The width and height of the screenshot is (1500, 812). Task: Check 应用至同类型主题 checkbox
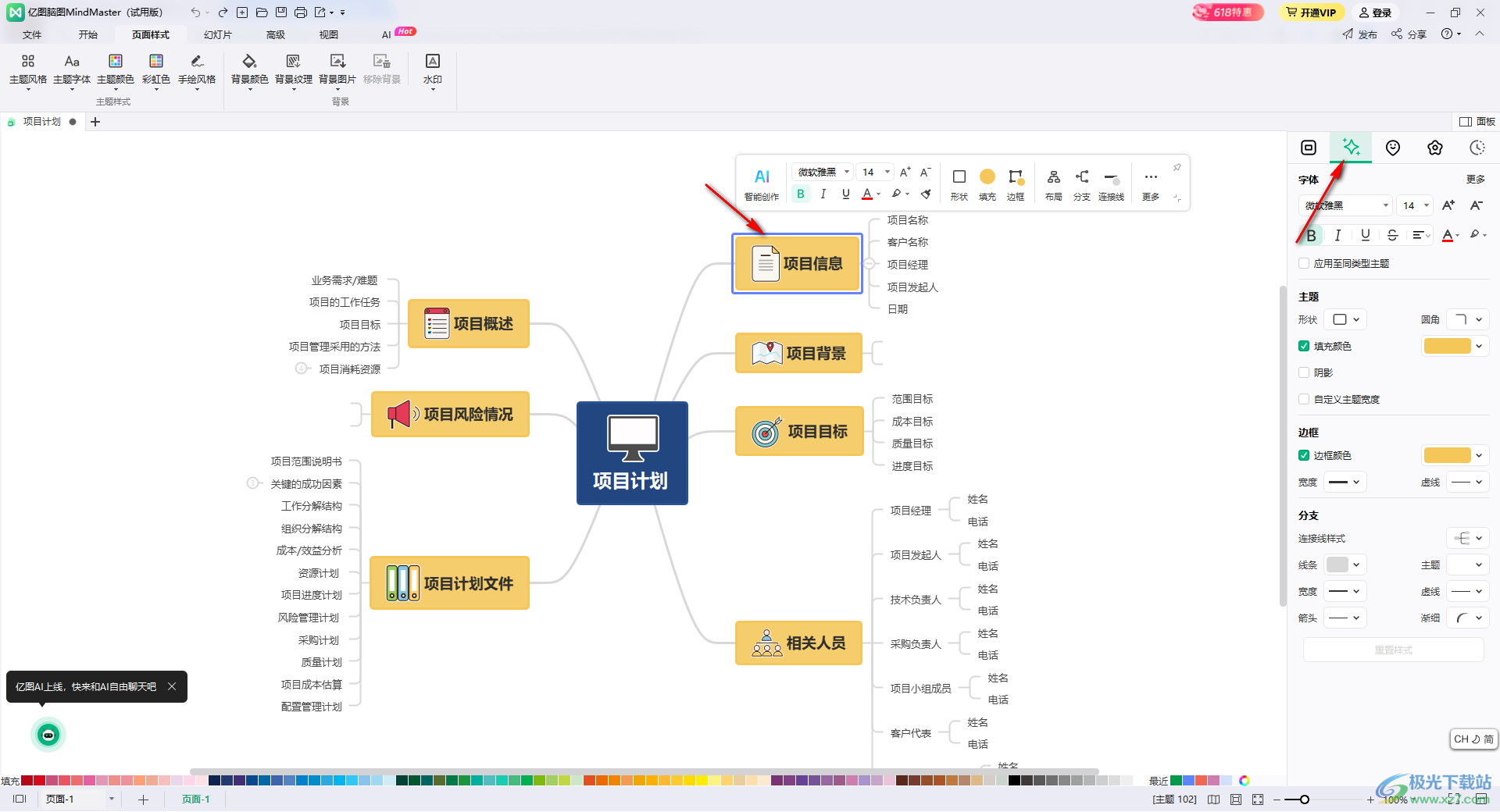pos(1304,263)
